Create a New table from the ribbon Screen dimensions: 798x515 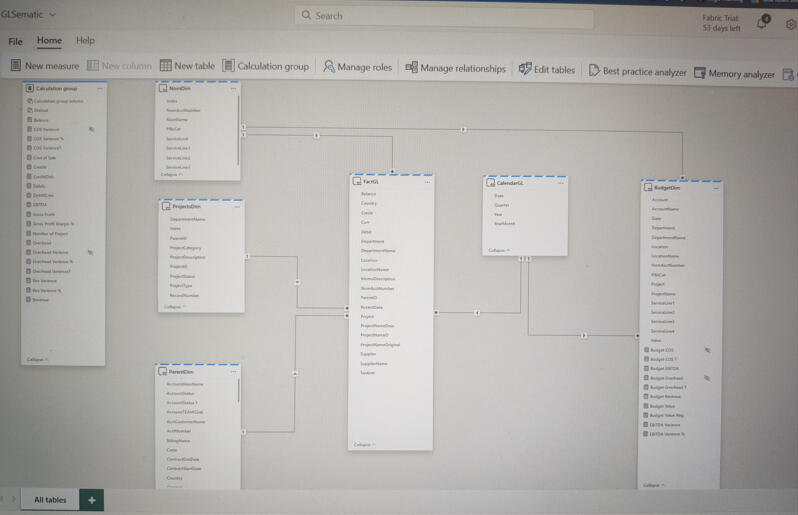tap(187, 66)
